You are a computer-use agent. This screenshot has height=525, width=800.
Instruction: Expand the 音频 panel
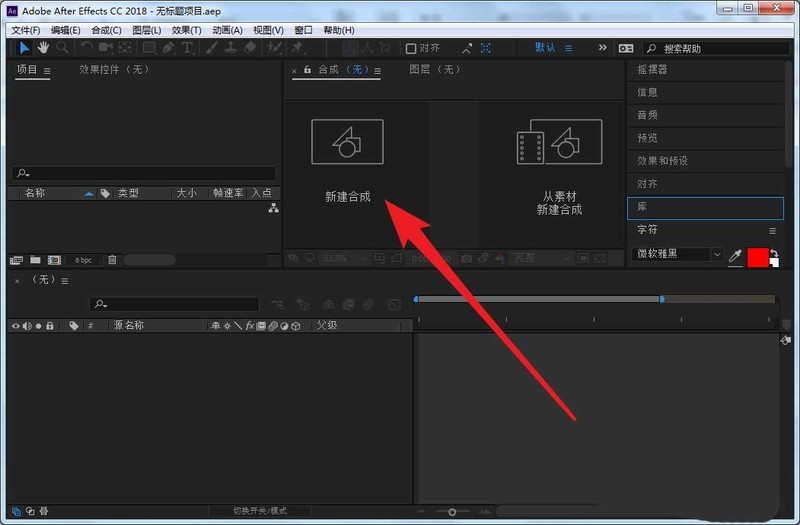705,115
